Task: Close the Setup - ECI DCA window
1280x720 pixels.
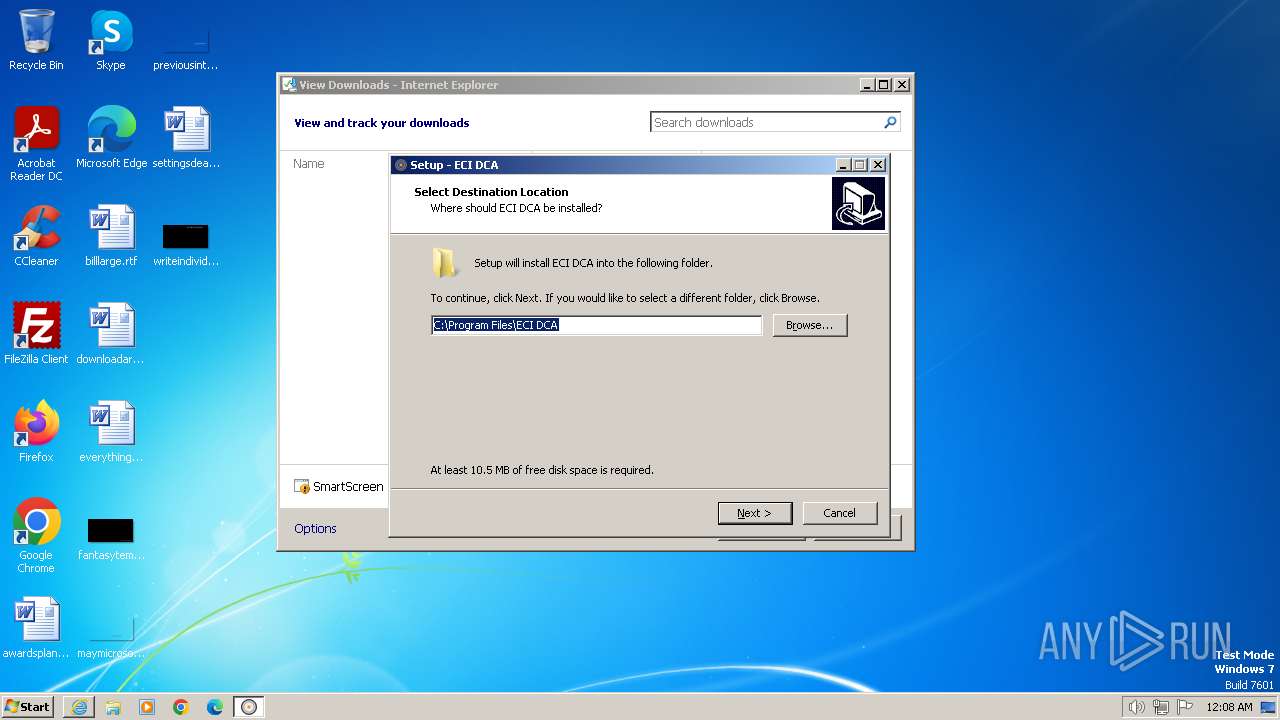Action: pos(878,165)
